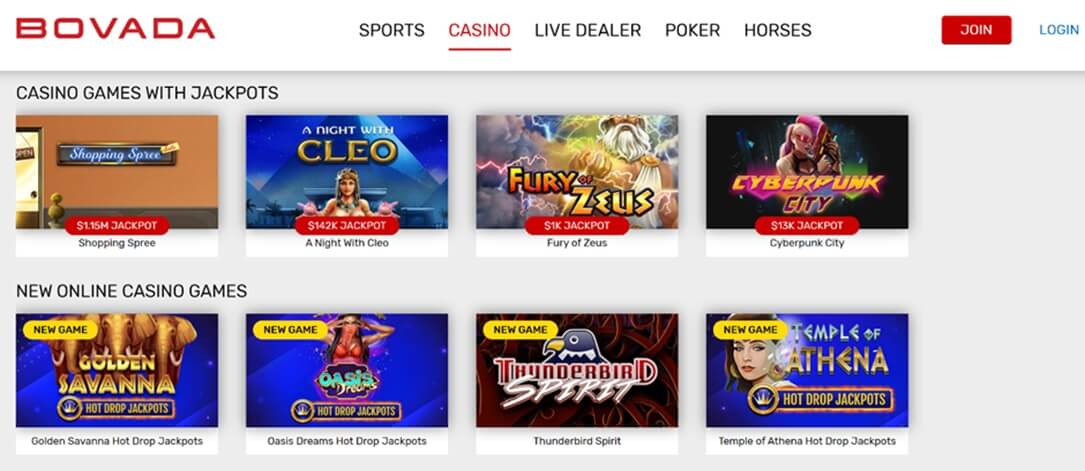Open the Poker section
This screenshot has height=471, width=1085.
point(692,30)
